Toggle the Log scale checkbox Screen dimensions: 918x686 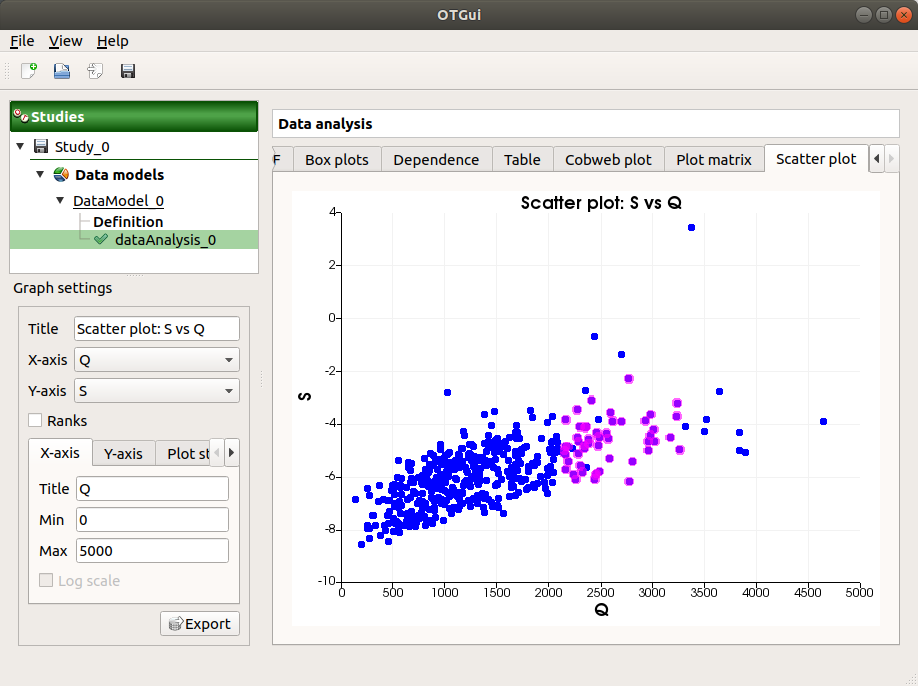pos(45,580)
